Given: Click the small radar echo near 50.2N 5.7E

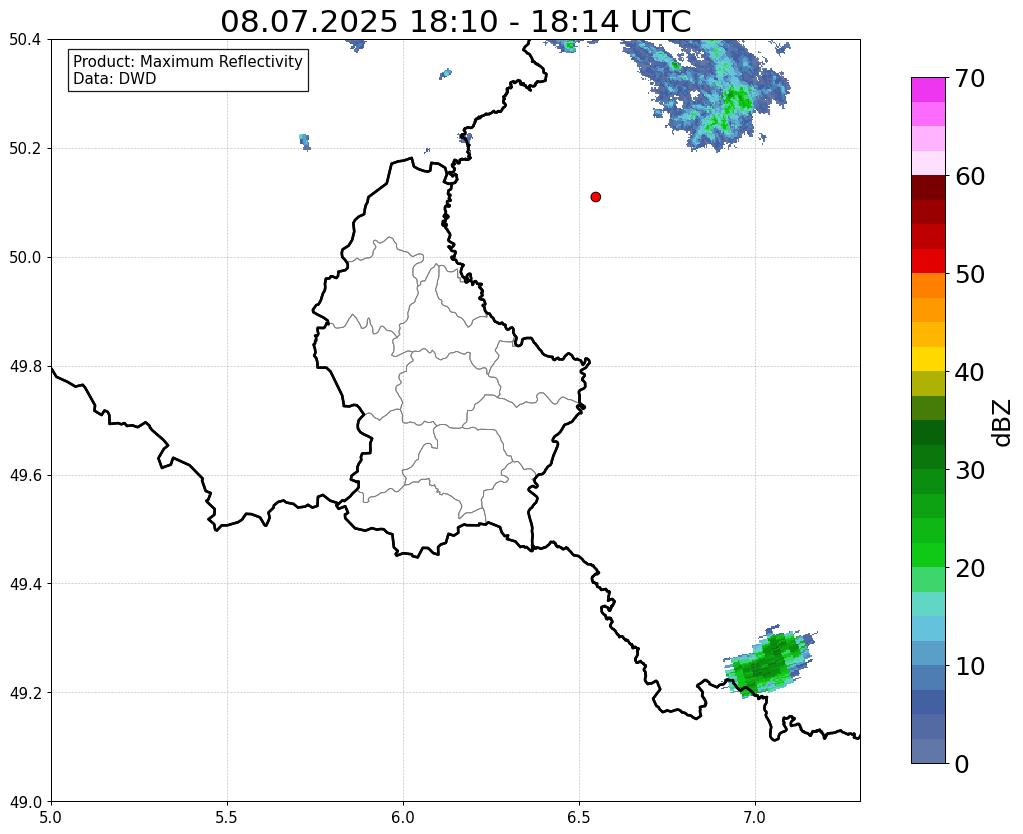Looking at the screenshot, I should [305, 142].
